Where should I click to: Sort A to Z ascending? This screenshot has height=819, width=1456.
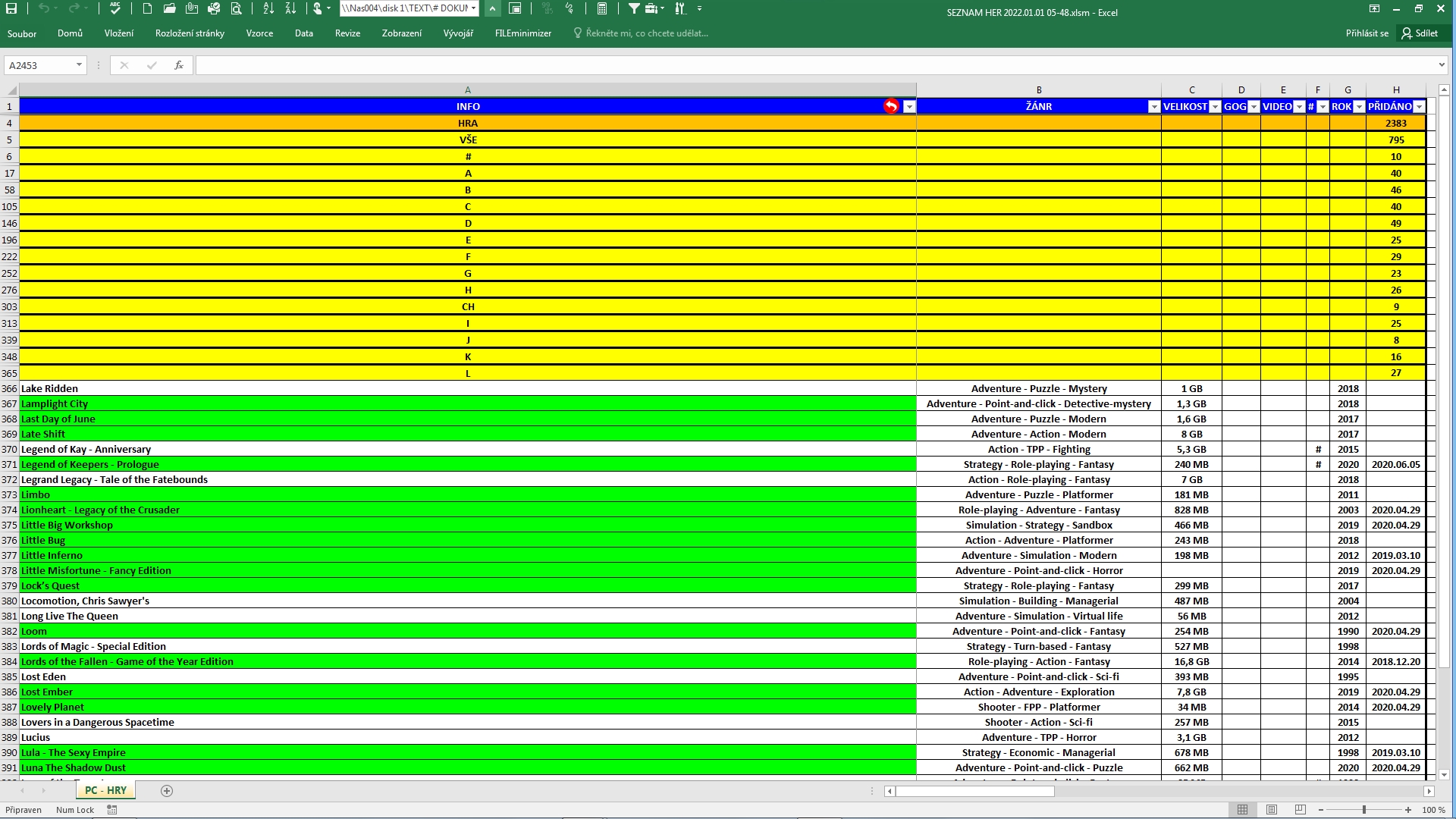(268, 9)
